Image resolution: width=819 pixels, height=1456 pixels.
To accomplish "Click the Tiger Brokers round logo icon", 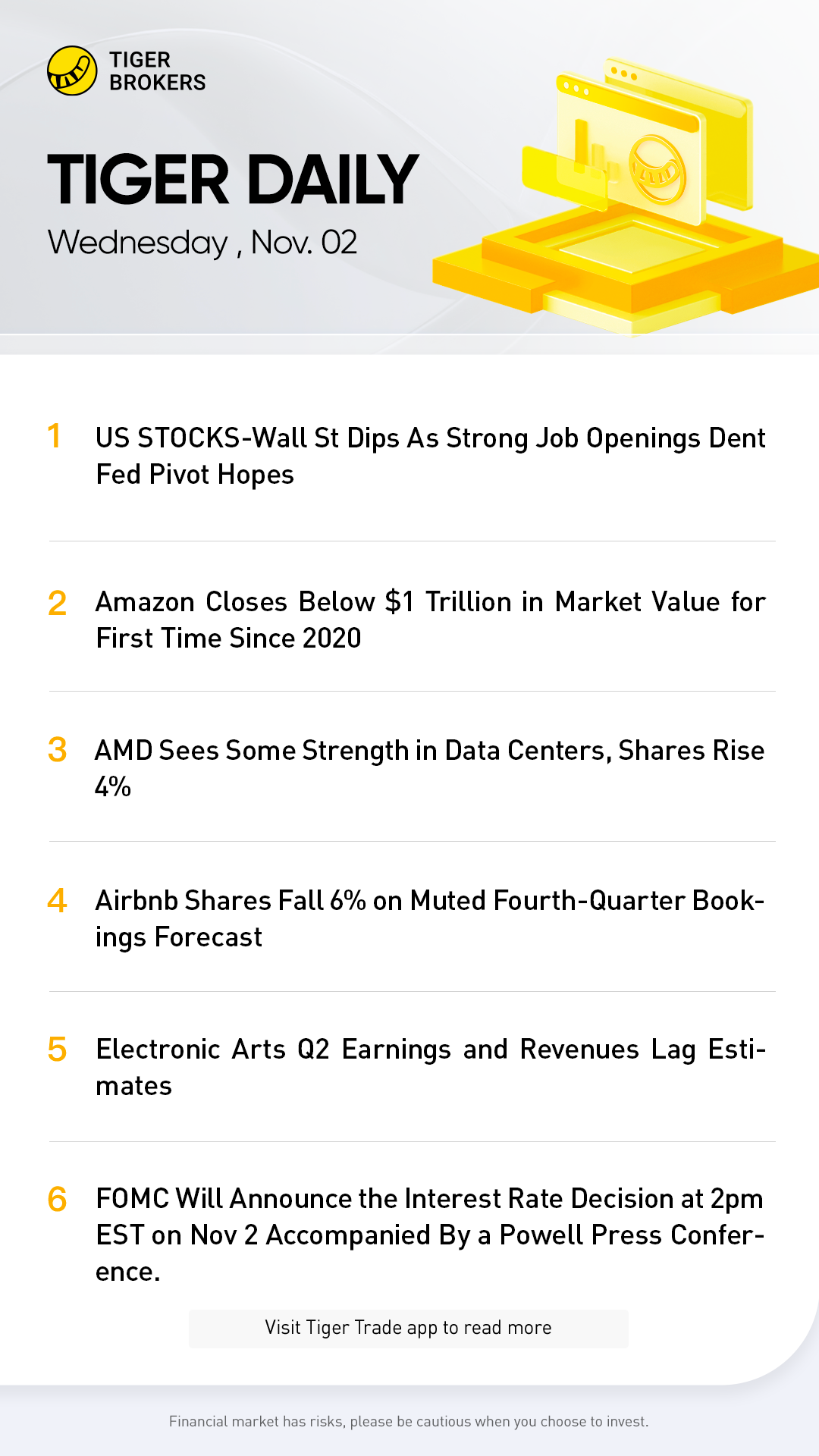I will coord(72,71).
